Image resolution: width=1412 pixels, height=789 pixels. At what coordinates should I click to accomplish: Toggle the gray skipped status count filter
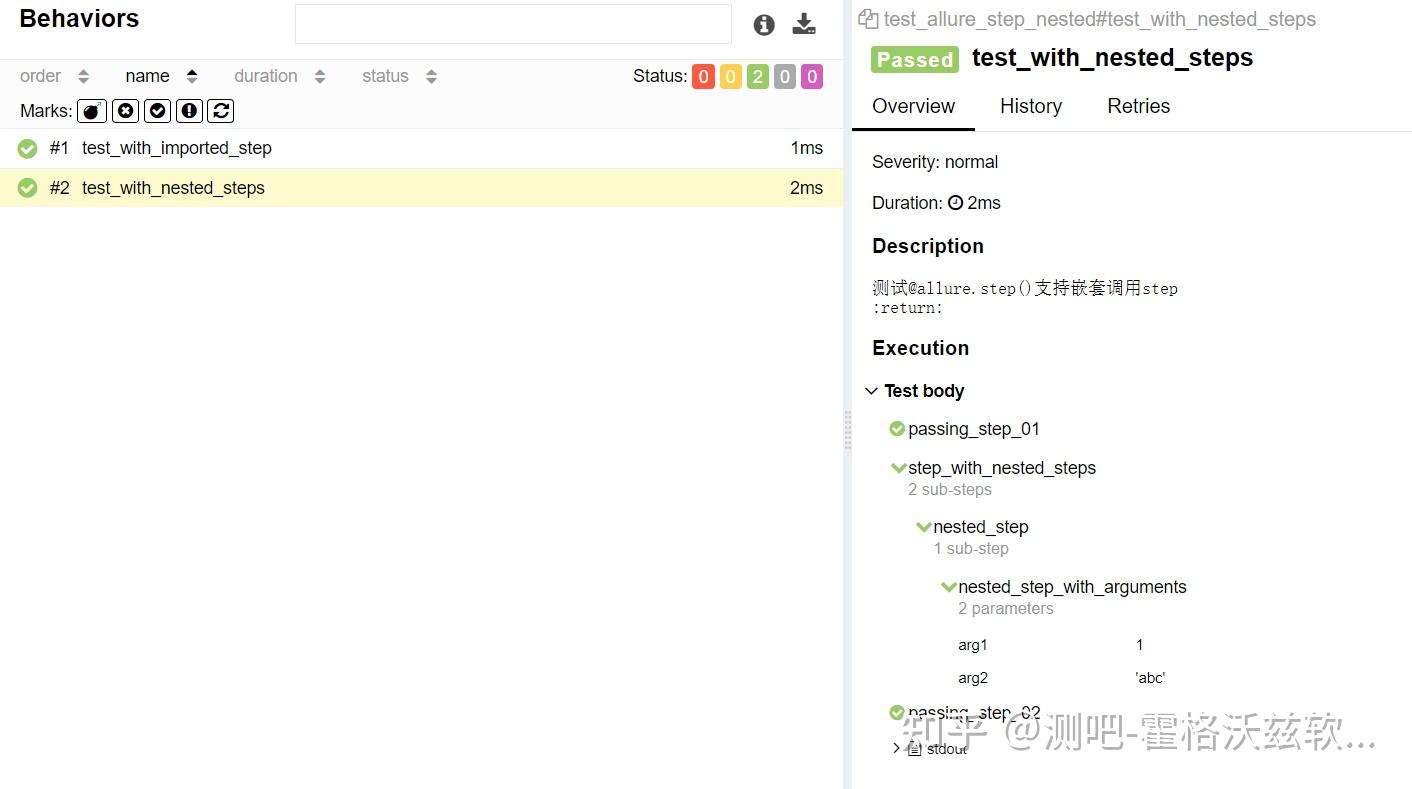(x=785, y=77)
